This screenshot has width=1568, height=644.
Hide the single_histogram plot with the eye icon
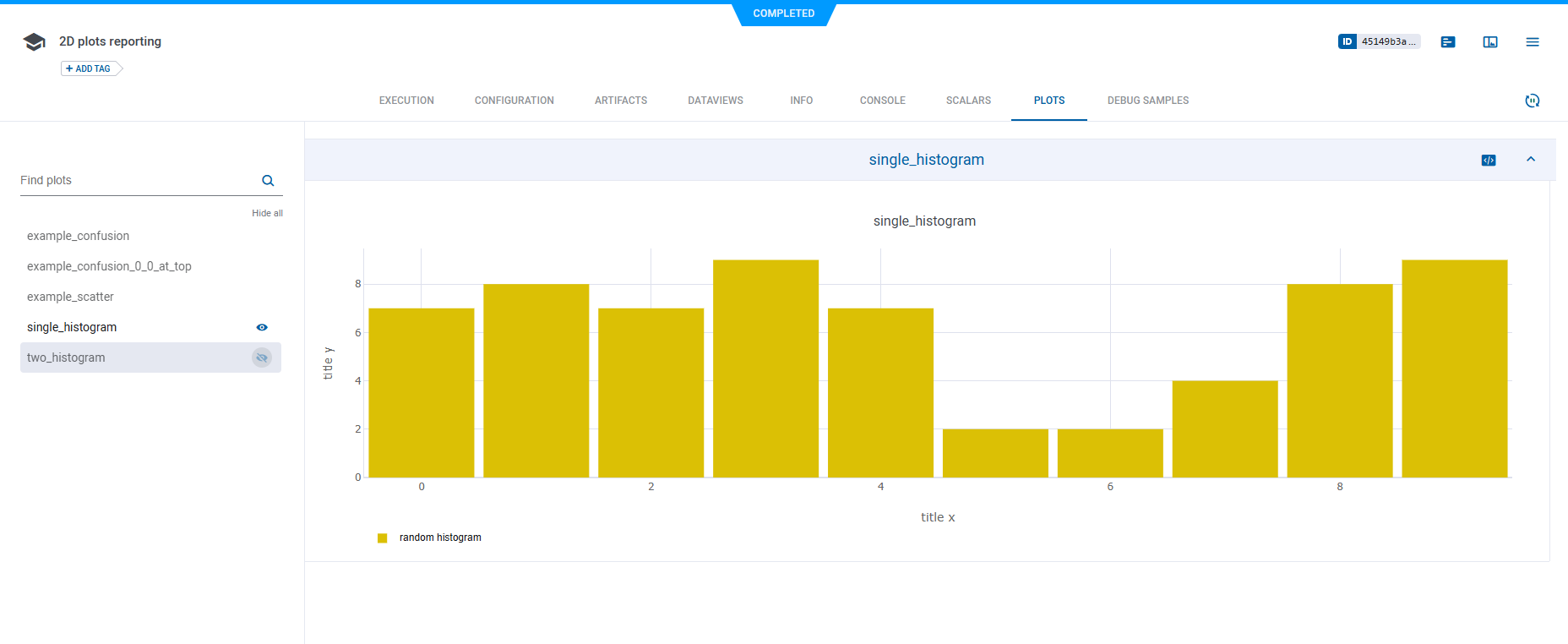tap(262, 328)
